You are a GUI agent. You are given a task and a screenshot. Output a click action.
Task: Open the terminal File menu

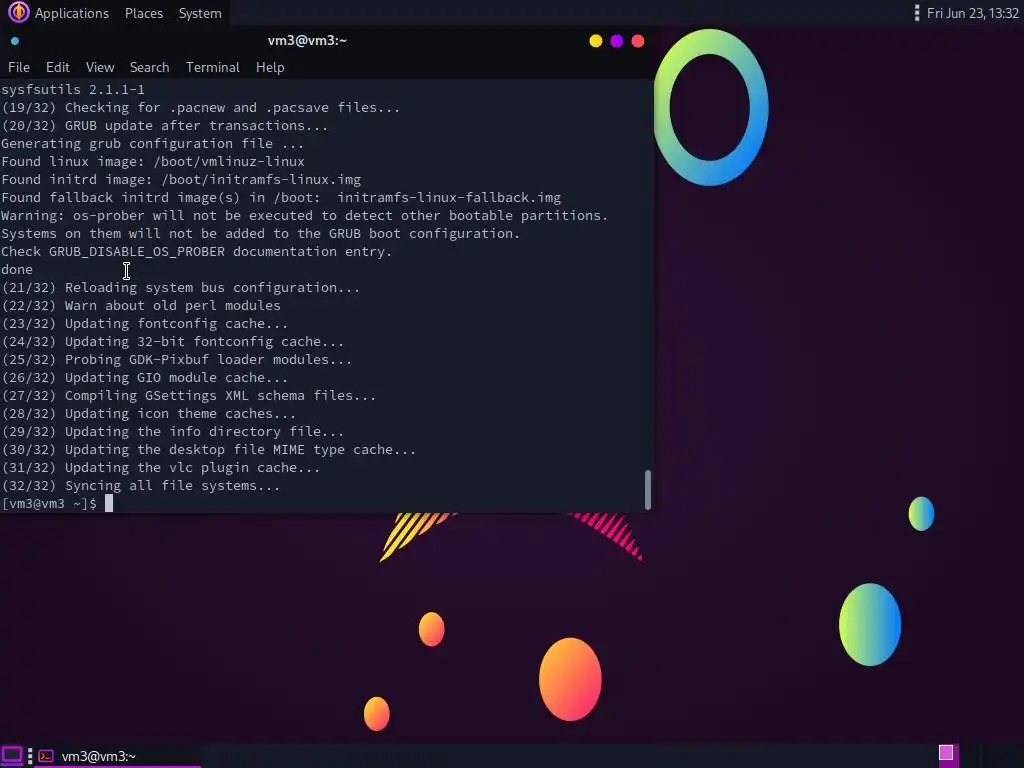18,67
